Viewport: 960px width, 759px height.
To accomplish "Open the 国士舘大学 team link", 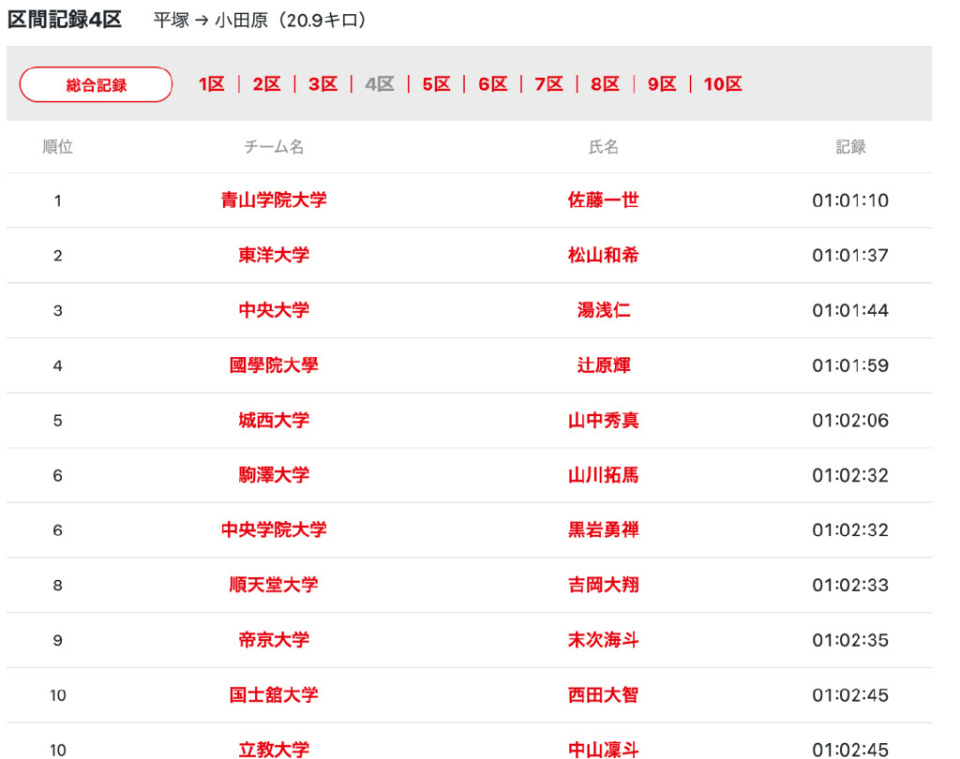I will [274, 695].
